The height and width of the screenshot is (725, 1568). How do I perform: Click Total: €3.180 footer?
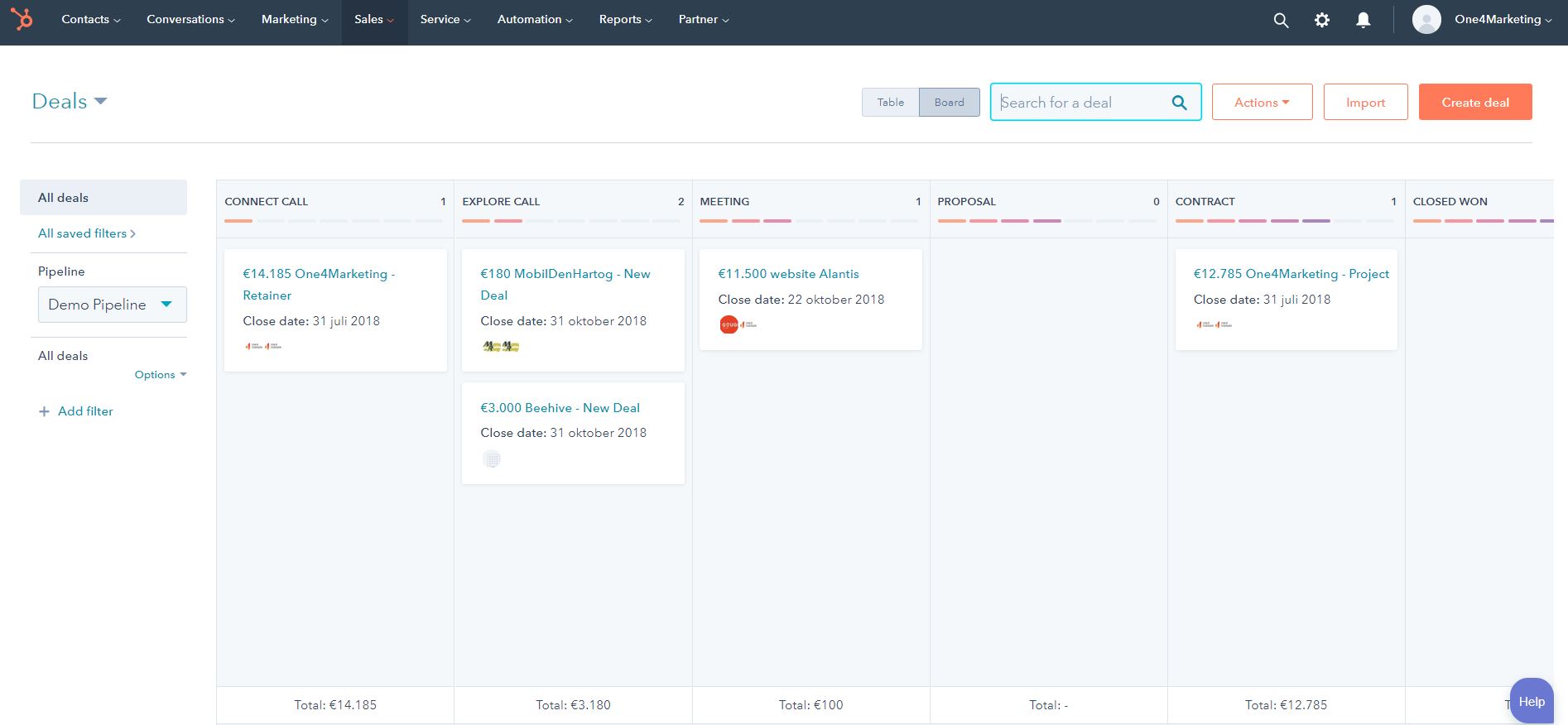pyautogui.click(x=573, y=705)
